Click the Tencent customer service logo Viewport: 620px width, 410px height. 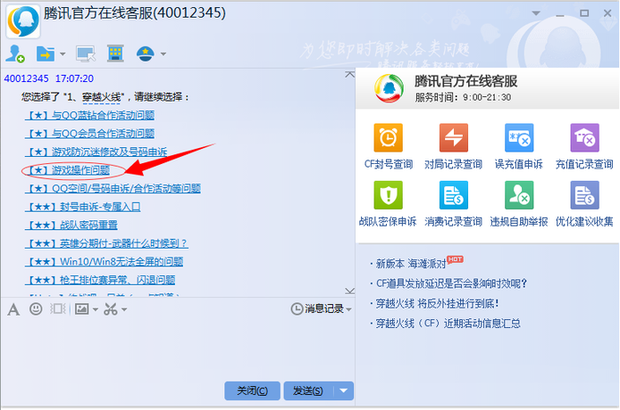tap(389, 89)
